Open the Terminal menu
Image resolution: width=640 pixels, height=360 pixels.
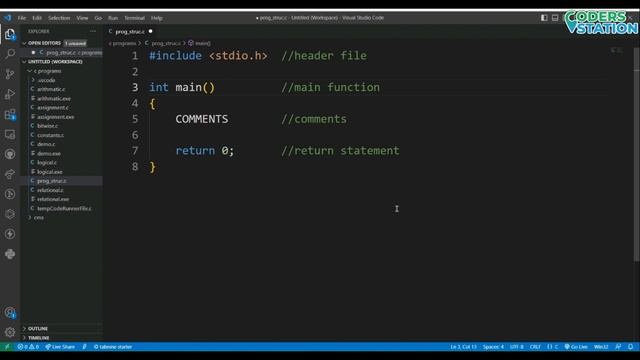[x=135, y=18]
